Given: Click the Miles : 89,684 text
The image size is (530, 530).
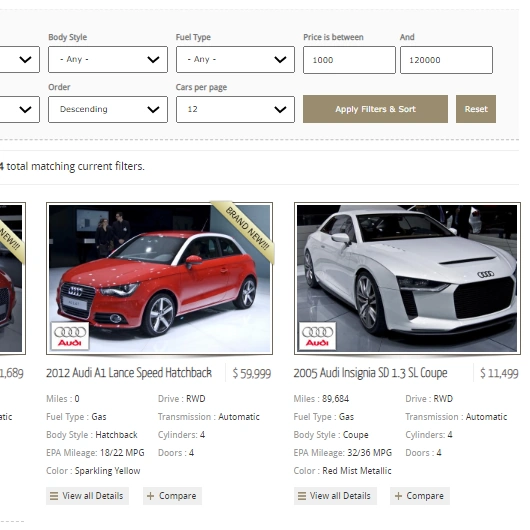Looking at the screenshot, I should 321,399.
